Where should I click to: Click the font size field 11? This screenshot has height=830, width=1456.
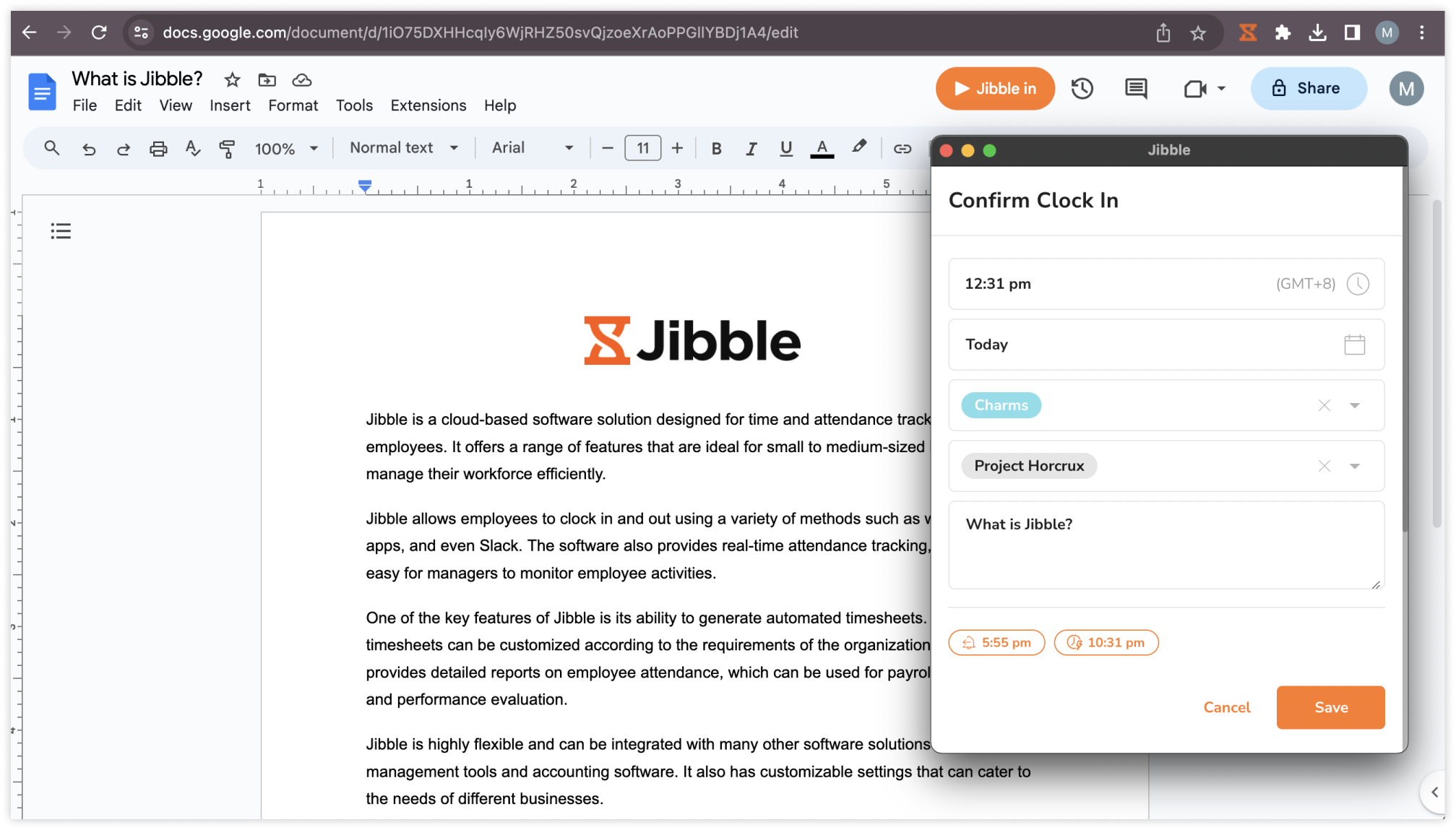642,148
